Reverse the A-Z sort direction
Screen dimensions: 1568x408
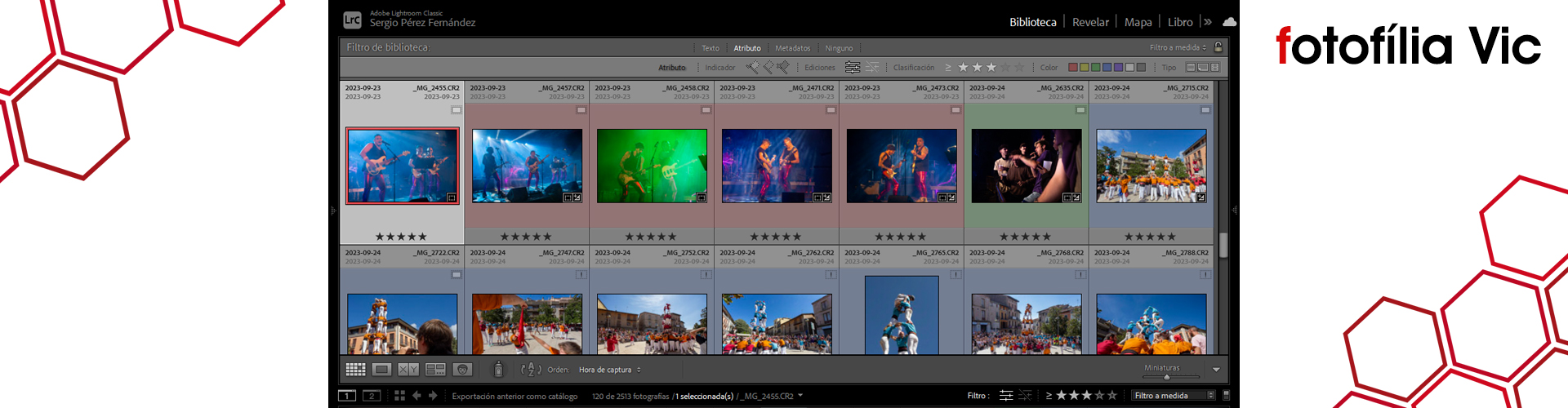point(531,370)
